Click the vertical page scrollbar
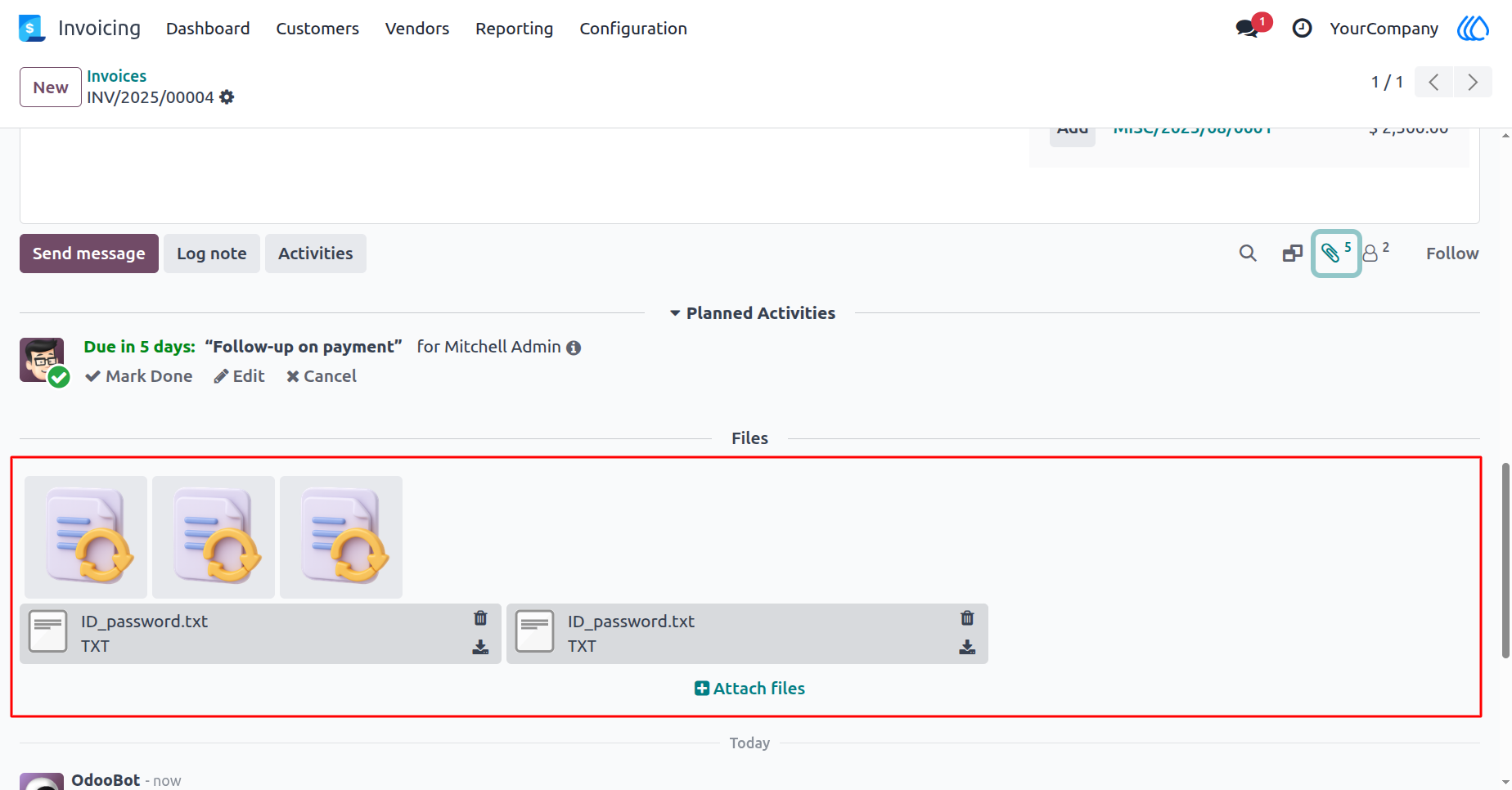 pyautogui.click(x=1505, y=560)
